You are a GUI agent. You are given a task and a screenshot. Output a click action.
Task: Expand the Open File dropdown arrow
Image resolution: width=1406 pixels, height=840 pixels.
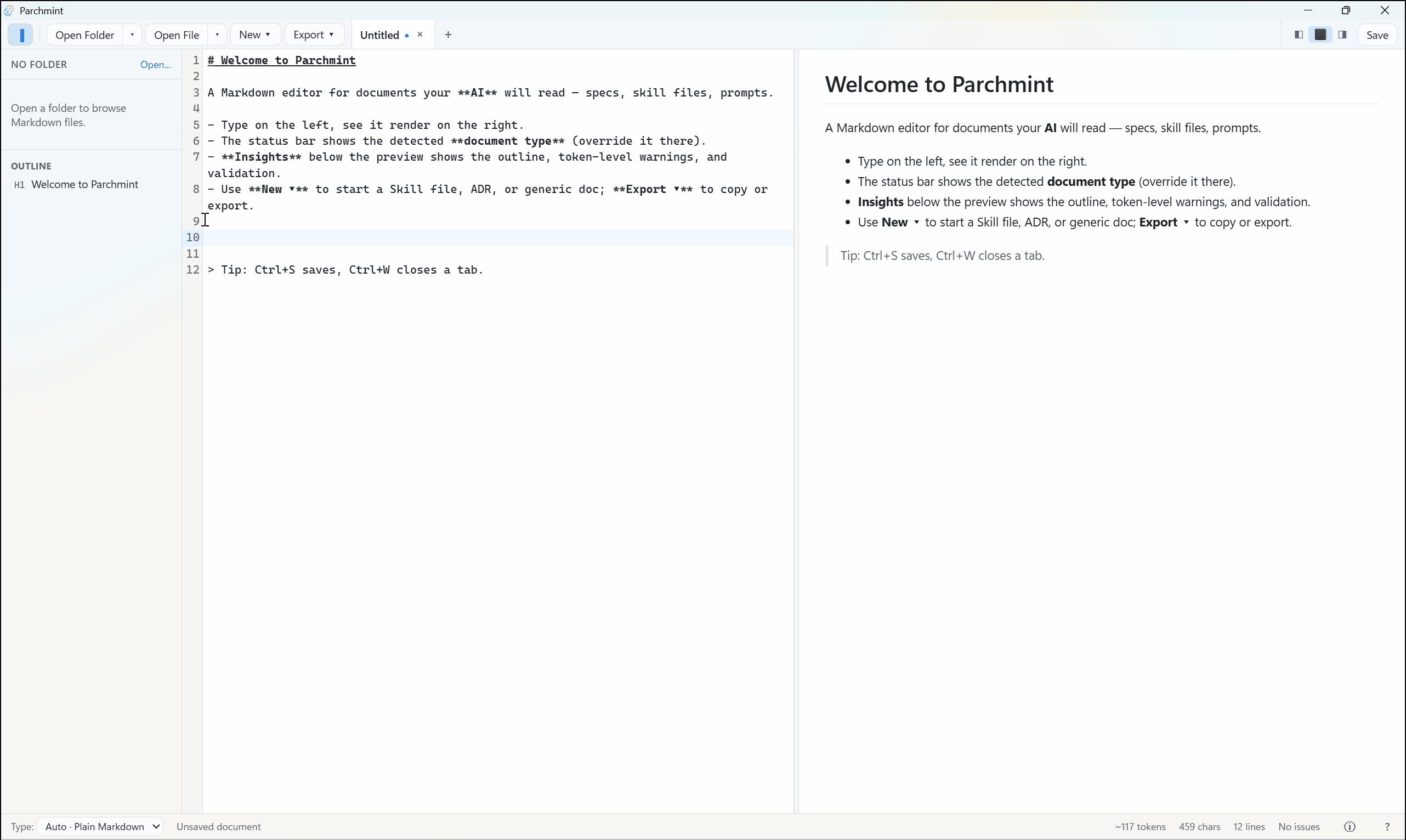click(217, 35)
